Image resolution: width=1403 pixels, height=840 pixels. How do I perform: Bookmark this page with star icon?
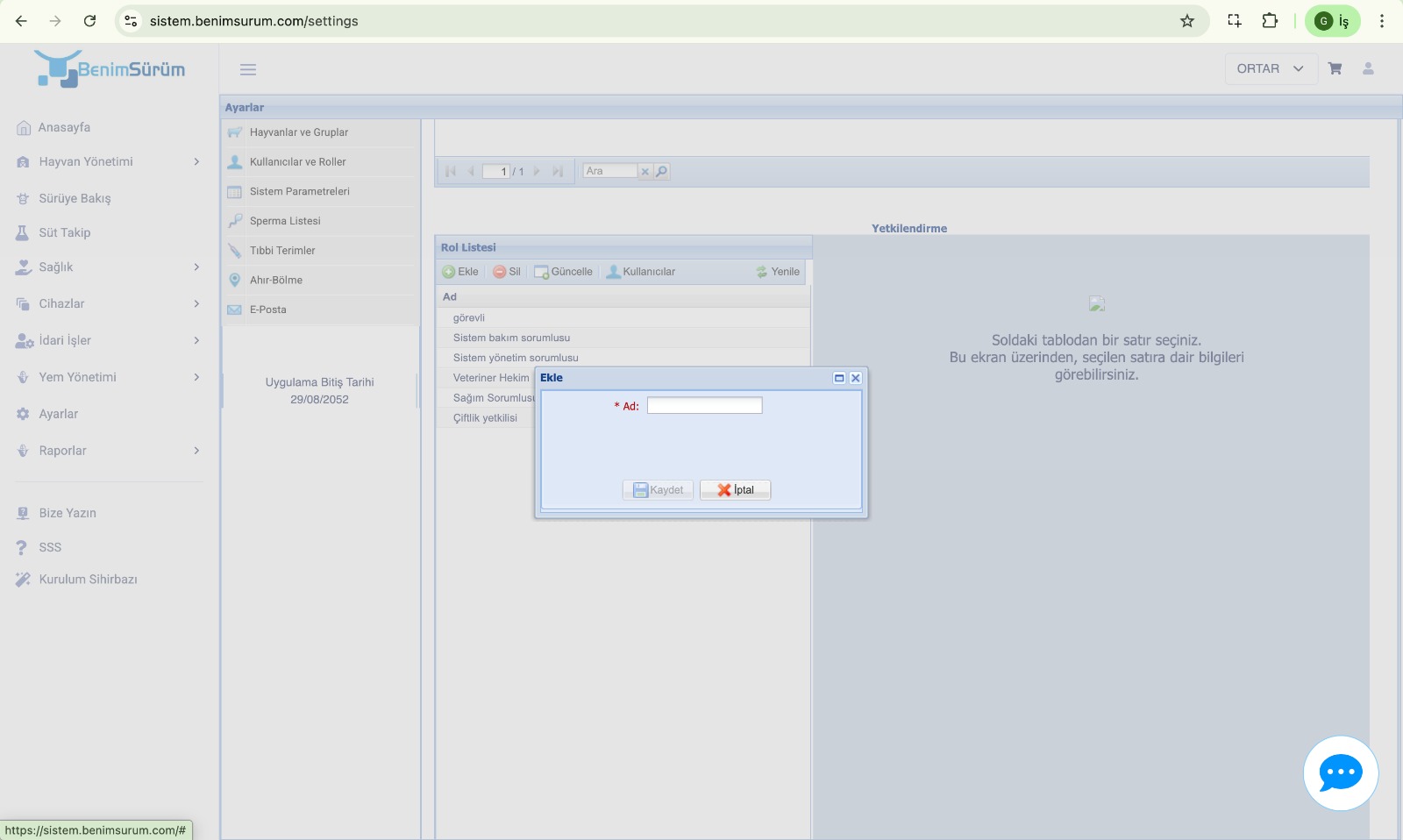click(1187, 21)
